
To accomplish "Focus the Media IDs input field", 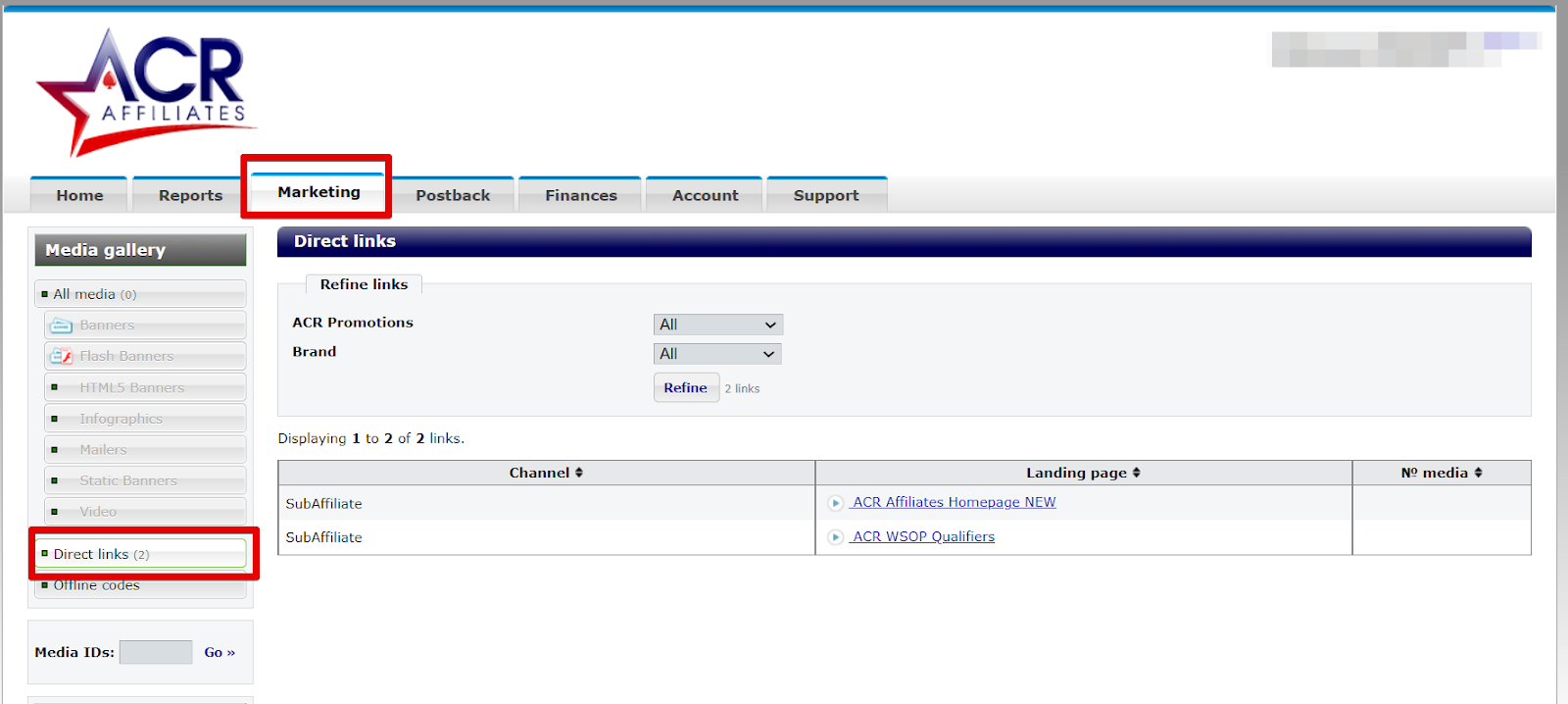I will pos(156,653).
